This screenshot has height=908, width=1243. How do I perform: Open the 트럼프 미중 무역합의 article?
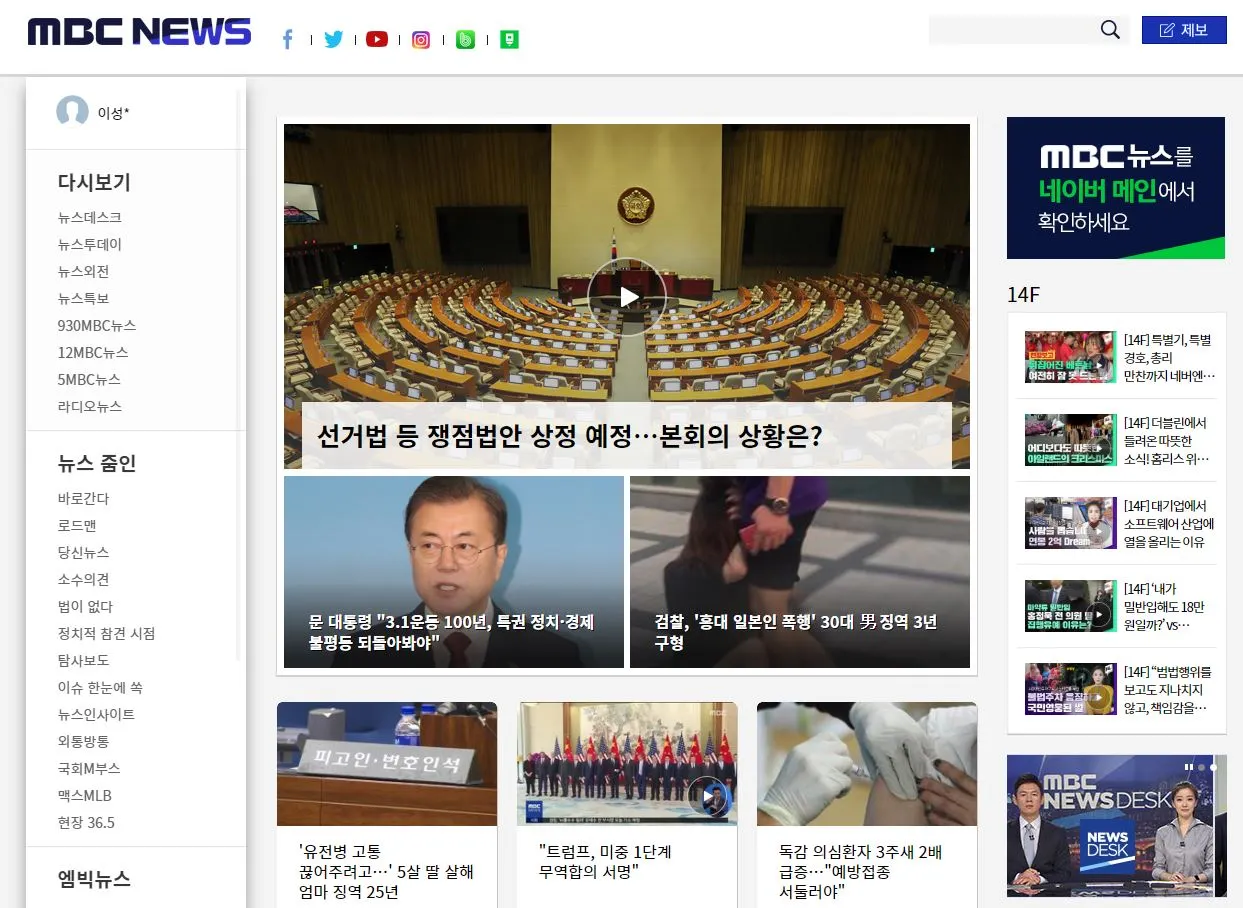tap(627, 764)
